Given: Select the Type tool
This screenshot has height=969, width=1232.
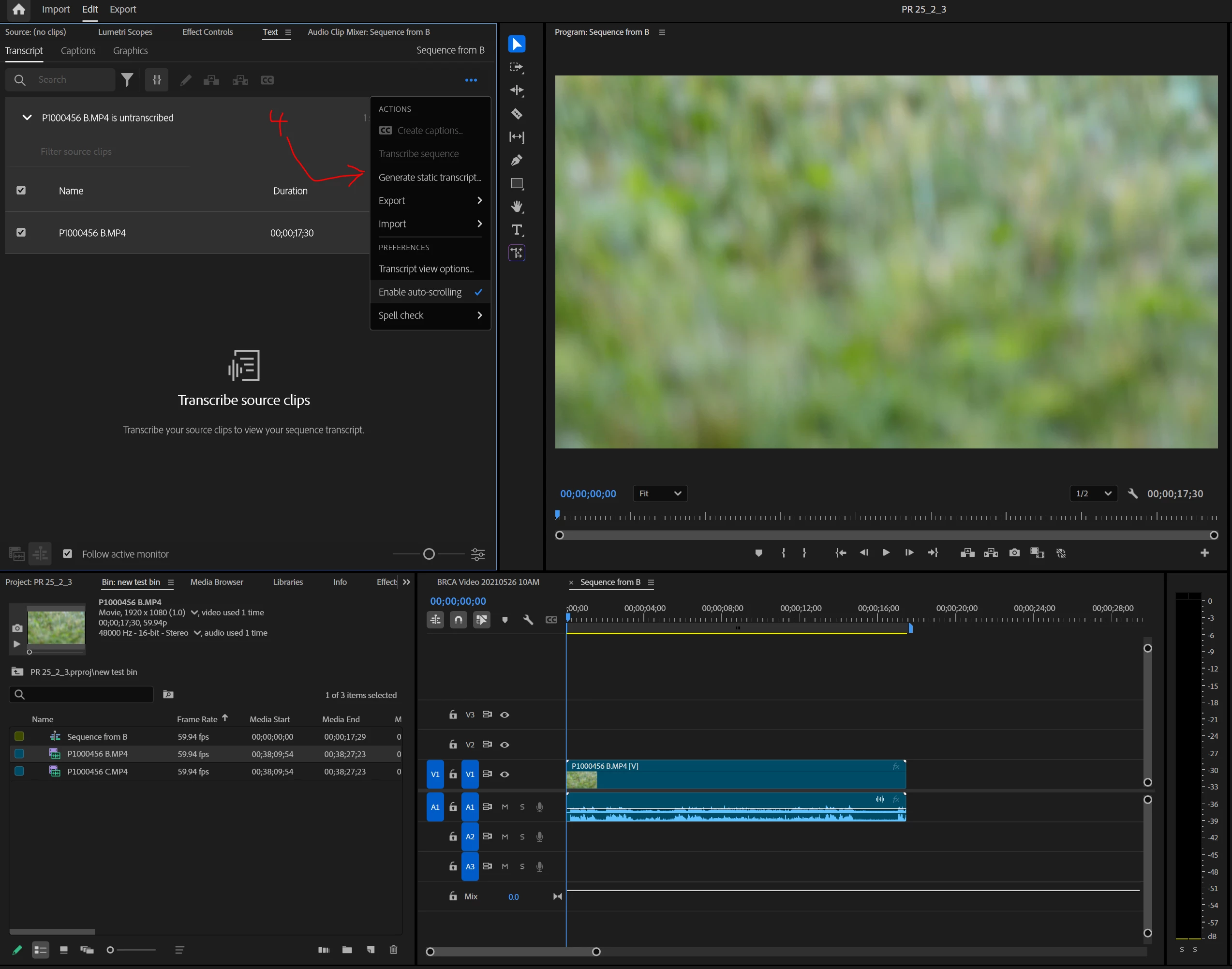Looking at the screenshot, I should (516, 230).
